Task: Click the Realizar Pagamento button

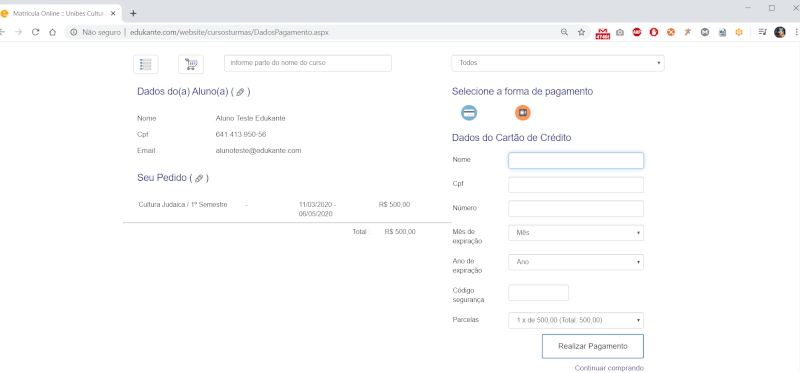Action: pos(593,346)
